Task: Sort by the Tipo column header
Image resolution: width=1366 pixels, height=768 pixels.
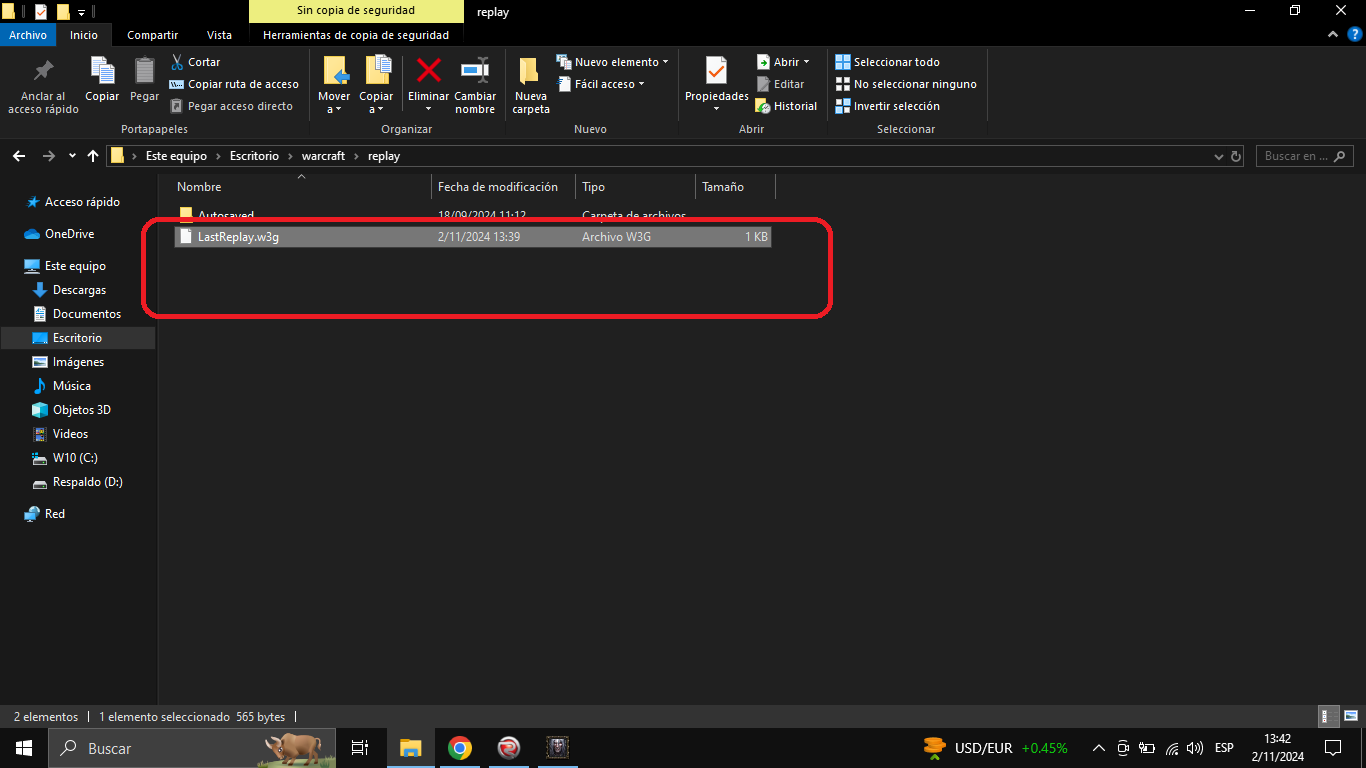Action: 636,187
